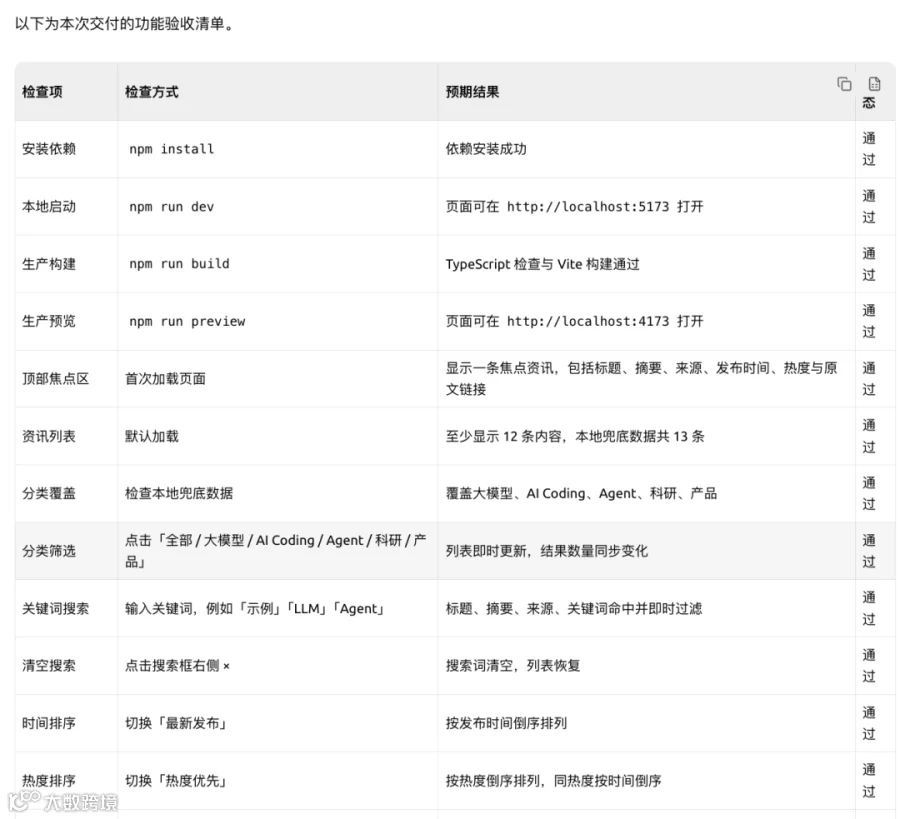Click 通过 status in 资讯列表 row

[869, 436]
